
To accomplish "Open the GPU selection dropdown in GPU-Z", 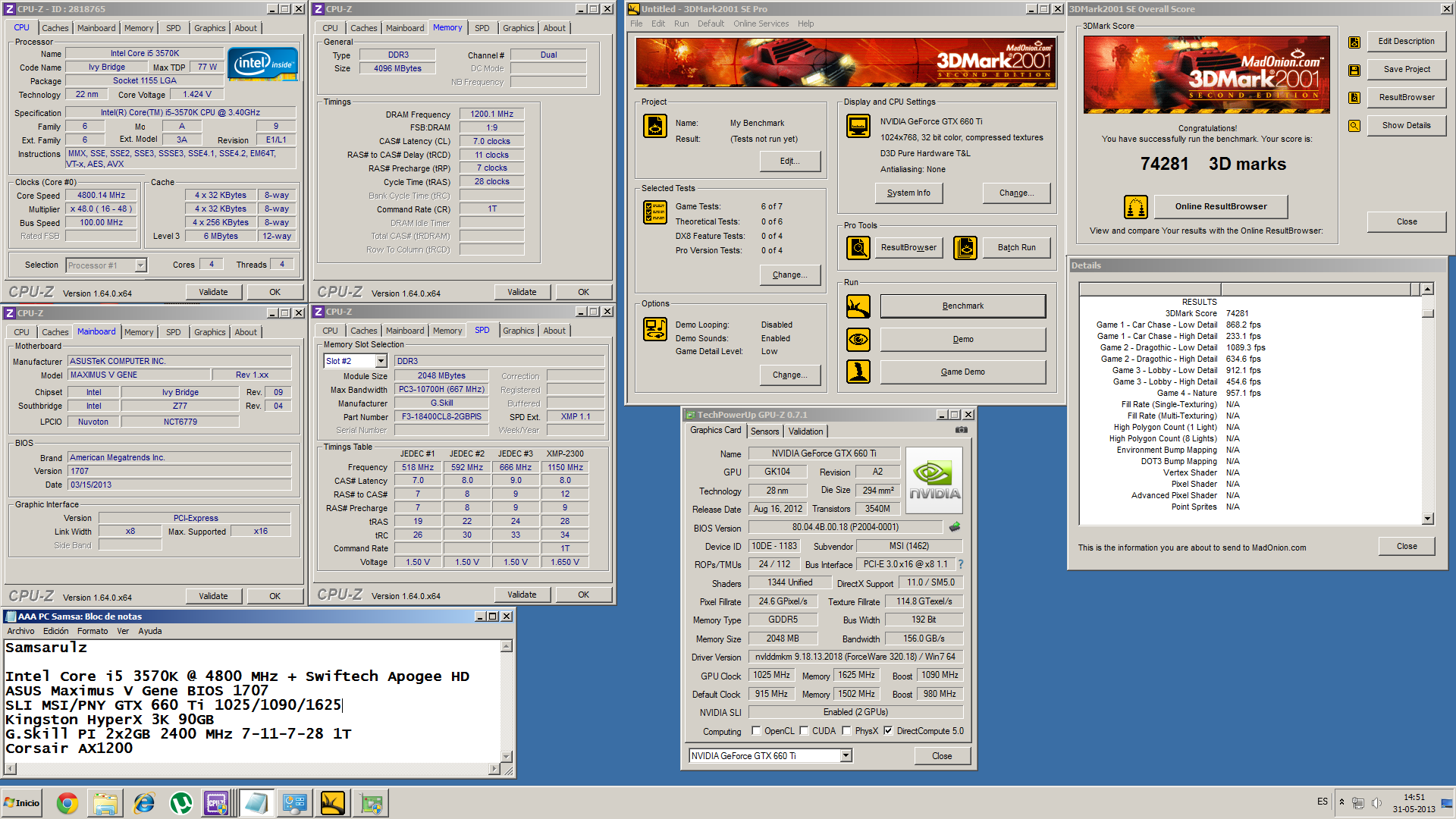I will (846, 756).
